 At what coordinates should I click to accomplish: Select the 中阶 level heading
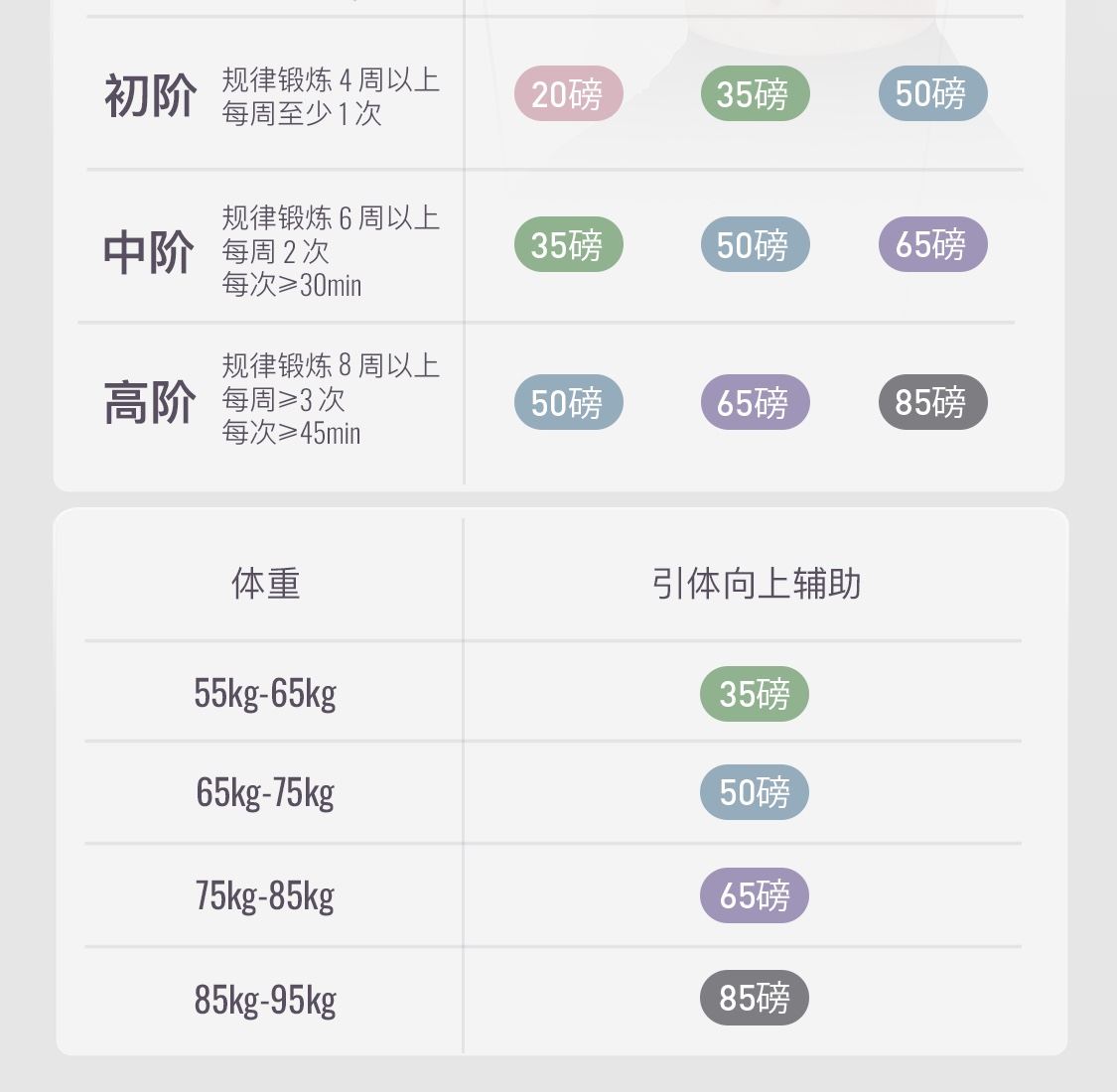149,252
